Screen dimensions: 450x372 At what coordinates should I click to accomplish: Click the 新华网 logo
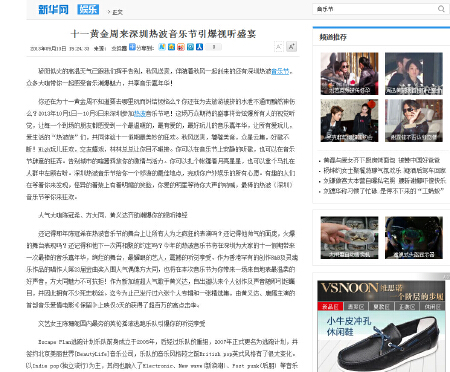(x=53, y=9)
